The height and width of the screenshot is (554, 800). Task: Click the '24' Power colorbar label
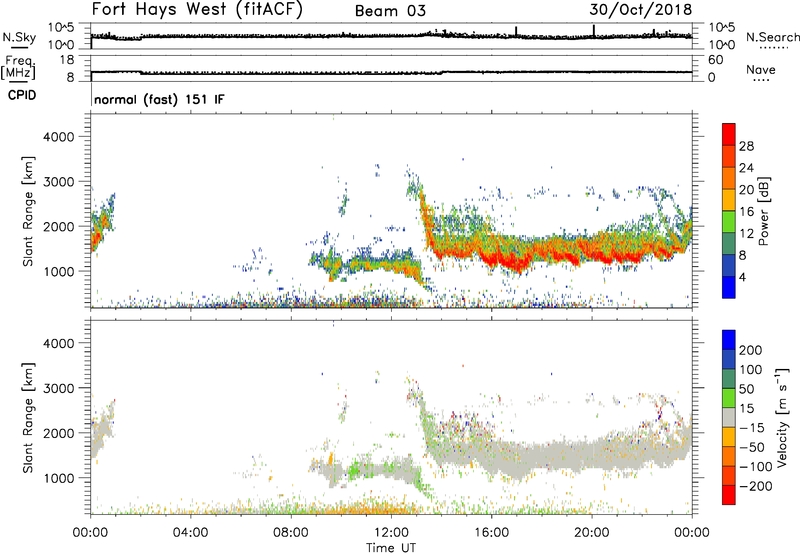[746, 168]
